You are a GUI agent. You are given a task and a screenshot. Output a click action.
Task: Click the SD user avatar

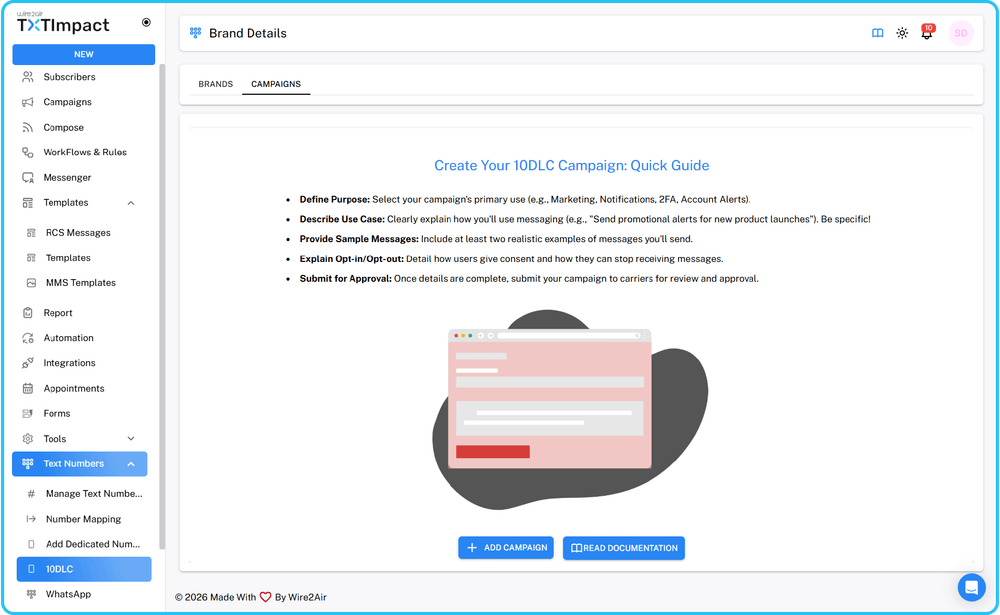click(960, 33)
